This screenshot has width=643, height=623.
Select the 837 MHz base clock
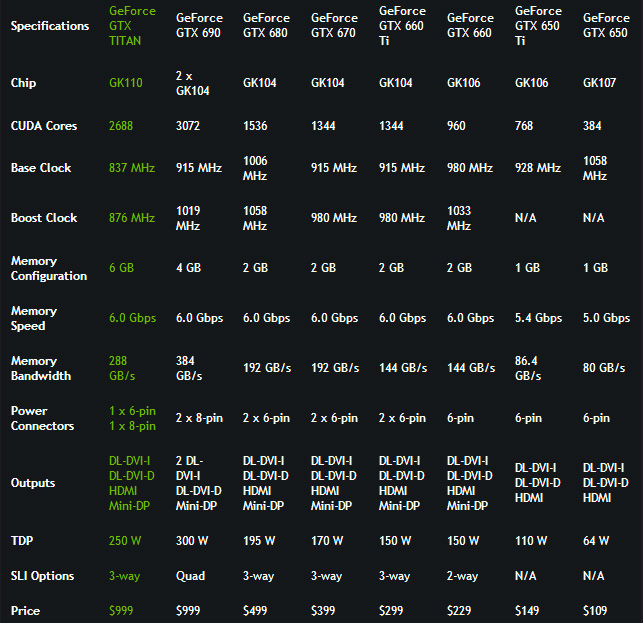tap(132, 168)
